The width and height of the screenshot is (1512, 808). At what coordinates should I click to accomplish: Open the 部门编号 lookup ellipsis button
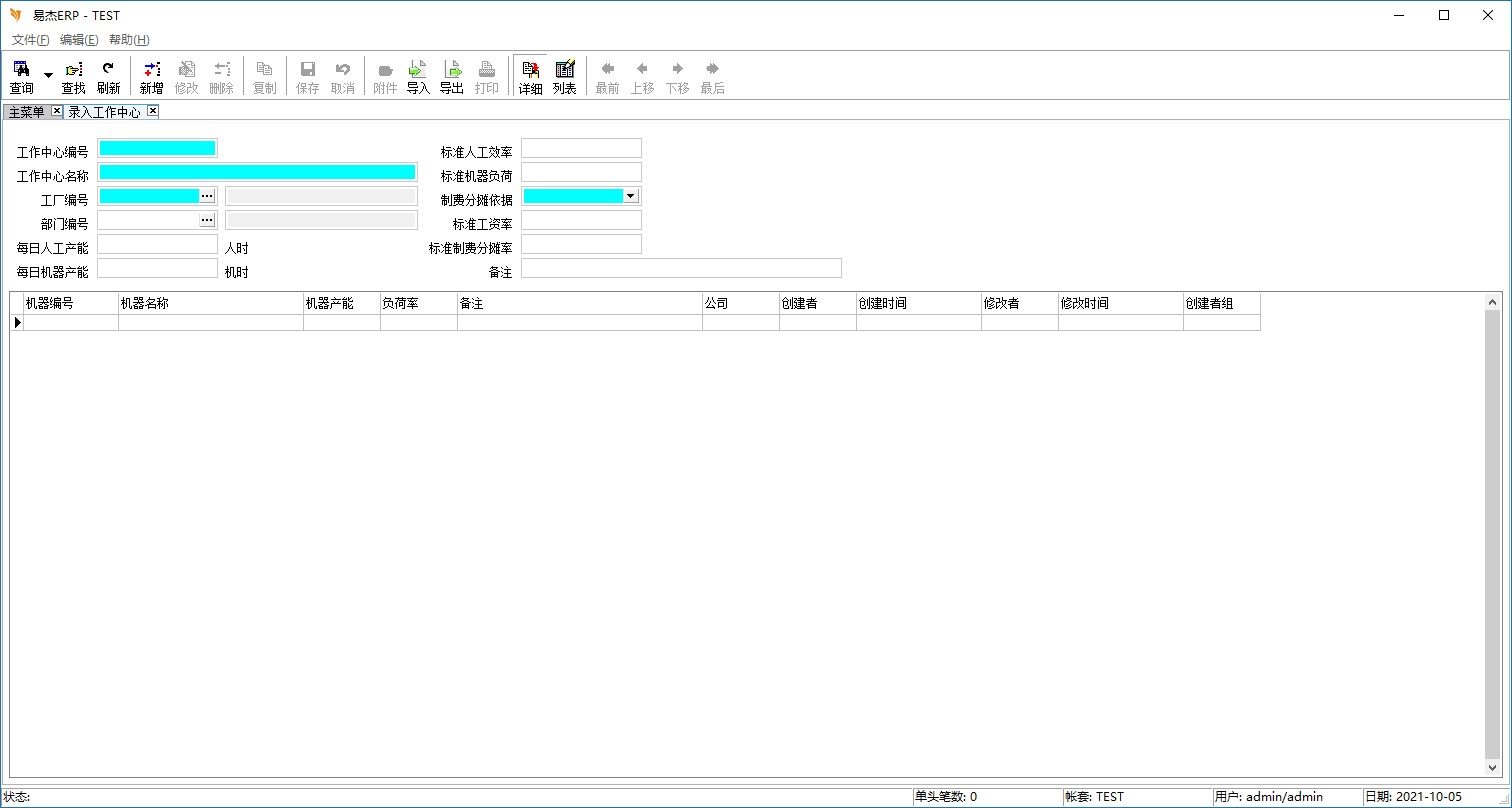click(207, 220)
